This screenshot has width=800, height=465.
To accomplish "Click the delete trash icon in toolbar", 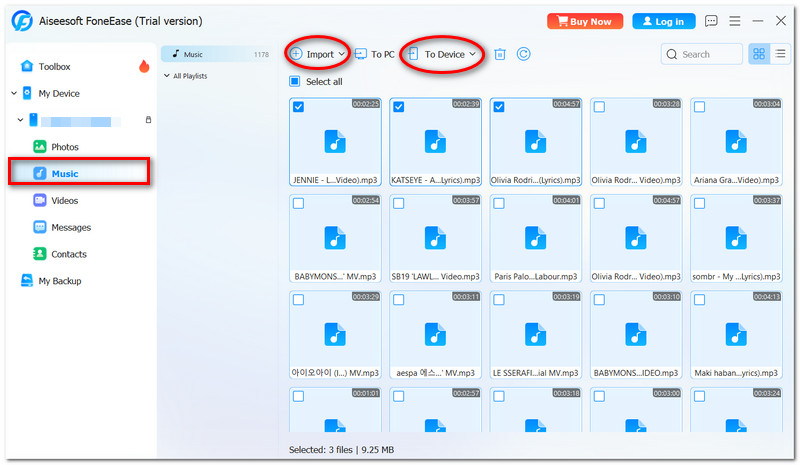I will [499, 54].
